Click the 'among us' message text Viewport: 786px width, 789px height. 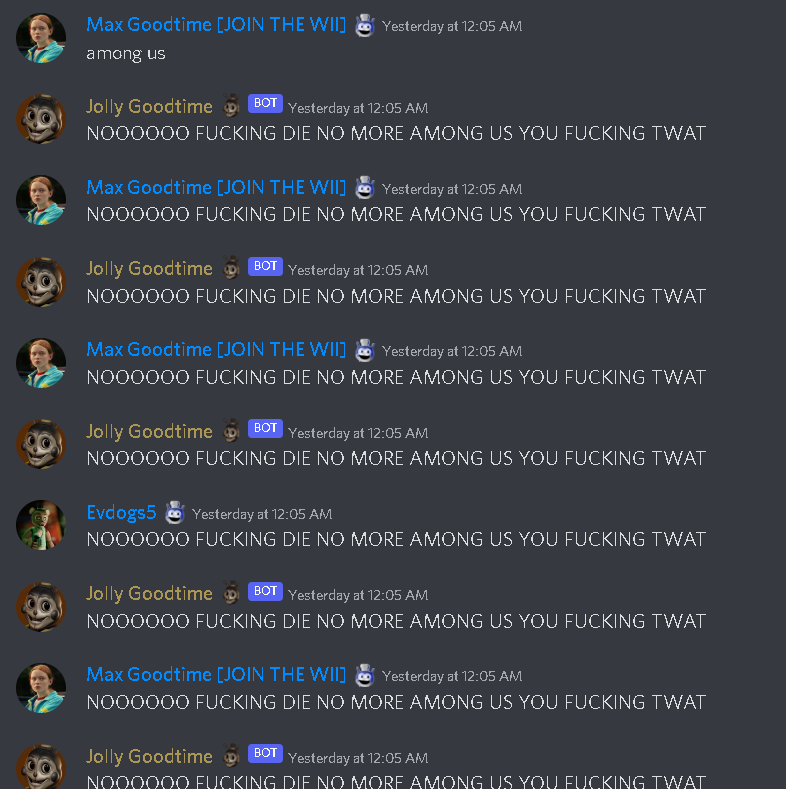pos(126,53)
